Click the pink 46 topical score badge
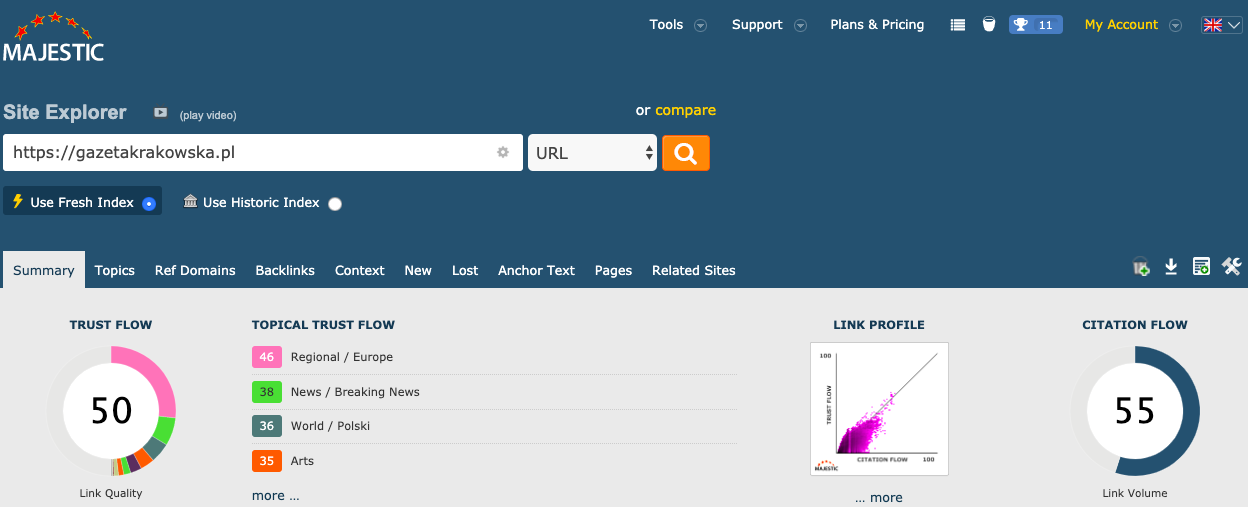 267,357
